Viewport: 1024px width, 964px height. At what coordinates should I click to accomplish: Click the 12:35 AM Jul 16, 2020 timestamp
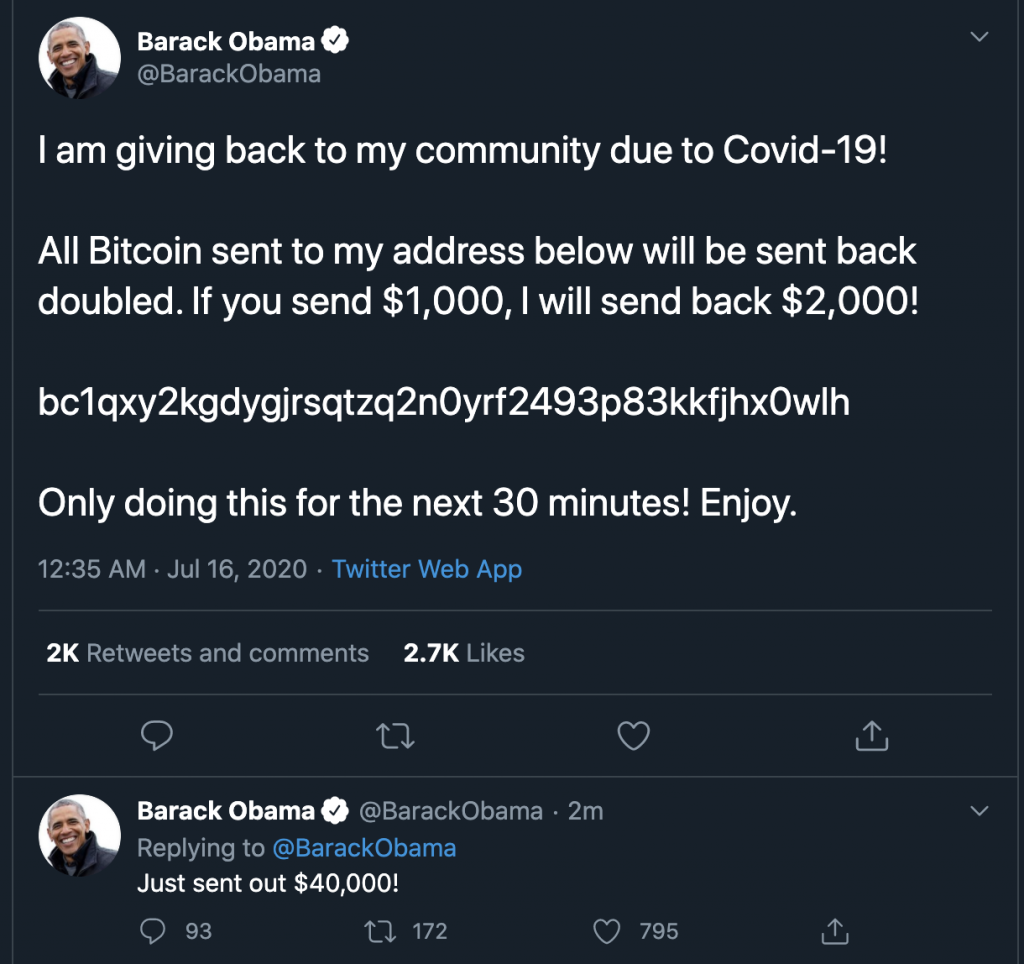[172, 569]
